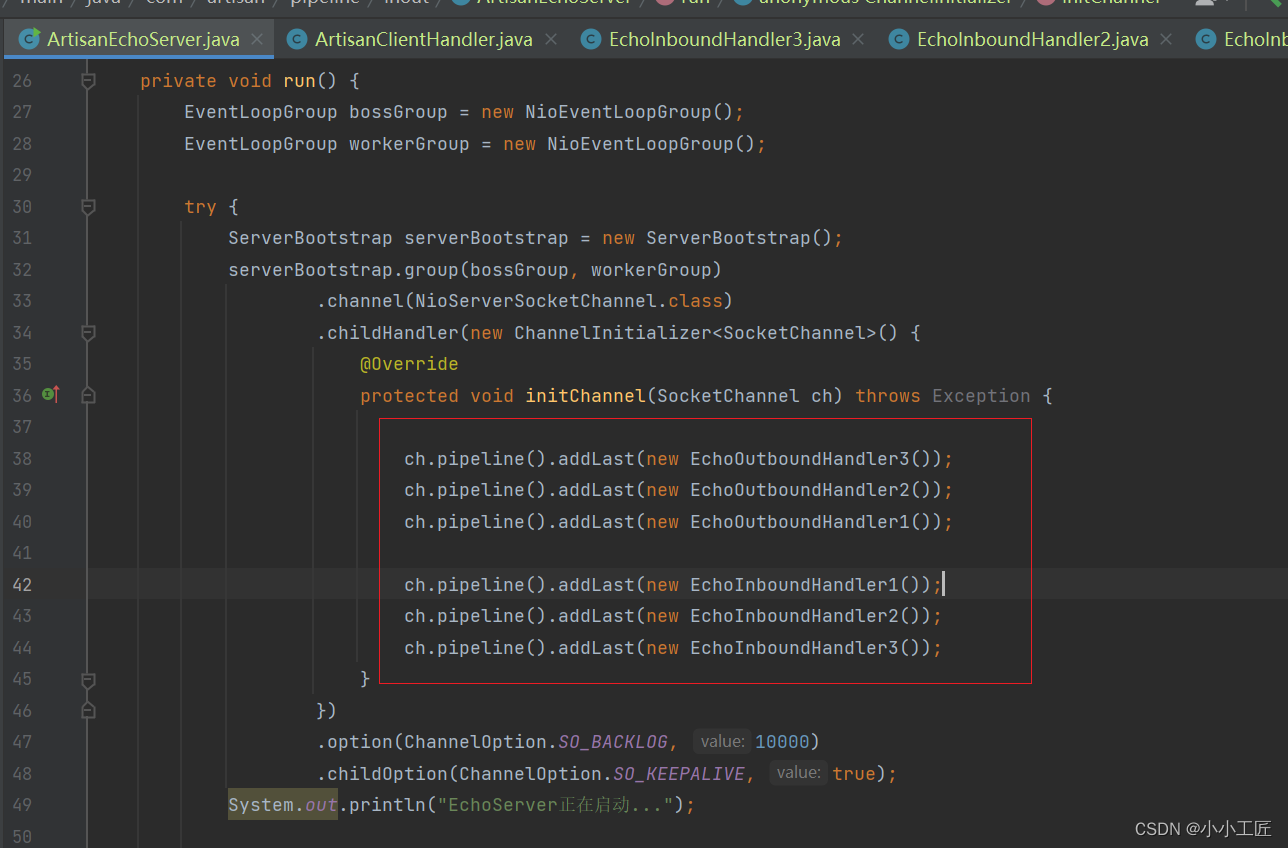The height and width of the screenshot is (848, 1288).
Task: Collapse the try block fold on line 30
Action: click(x=88, y=207)
